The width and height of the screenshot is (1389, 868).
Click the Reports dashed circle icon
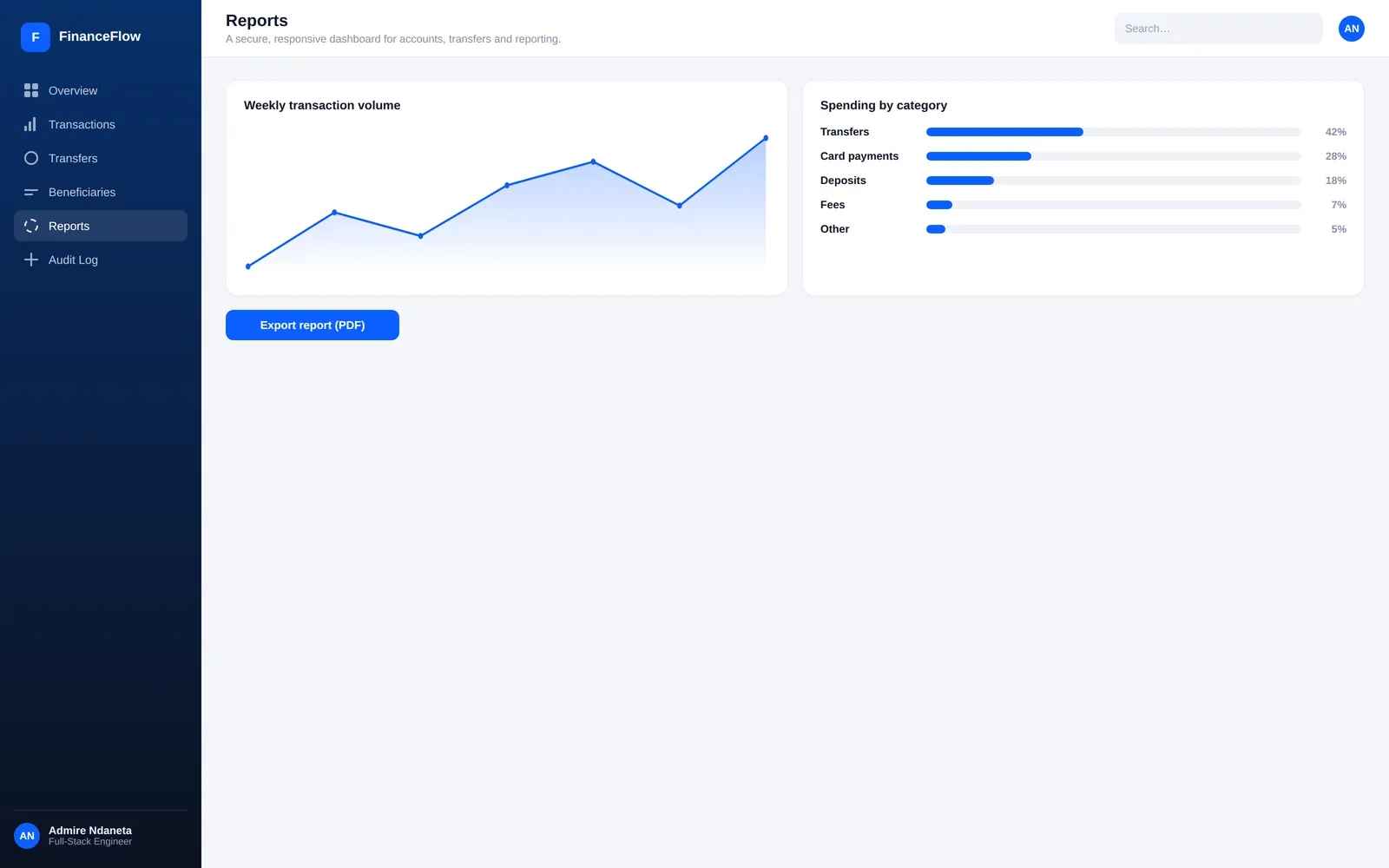pyautogui.click(x=31, y=226)
